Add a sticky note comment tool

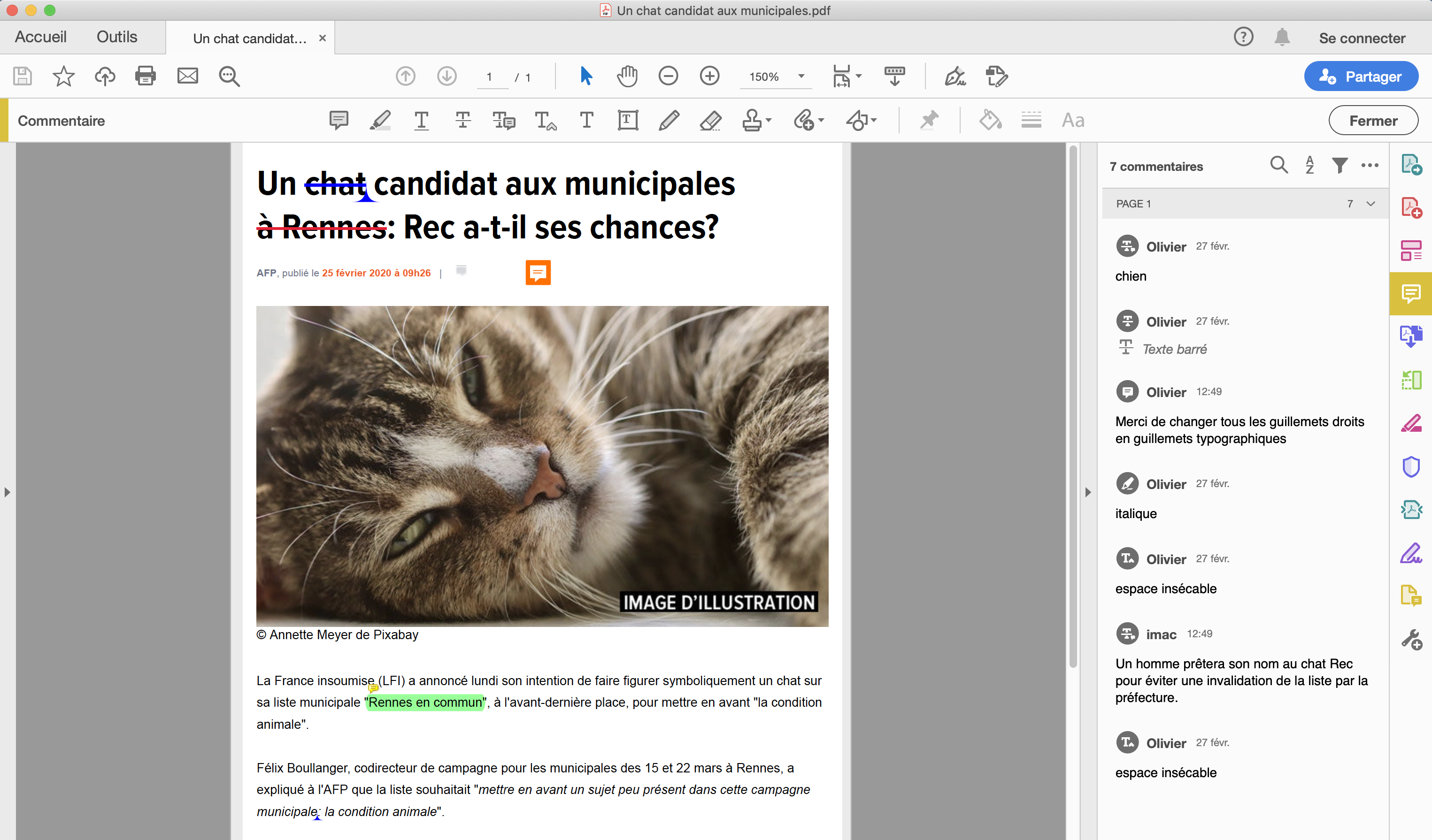click(339, 121)
